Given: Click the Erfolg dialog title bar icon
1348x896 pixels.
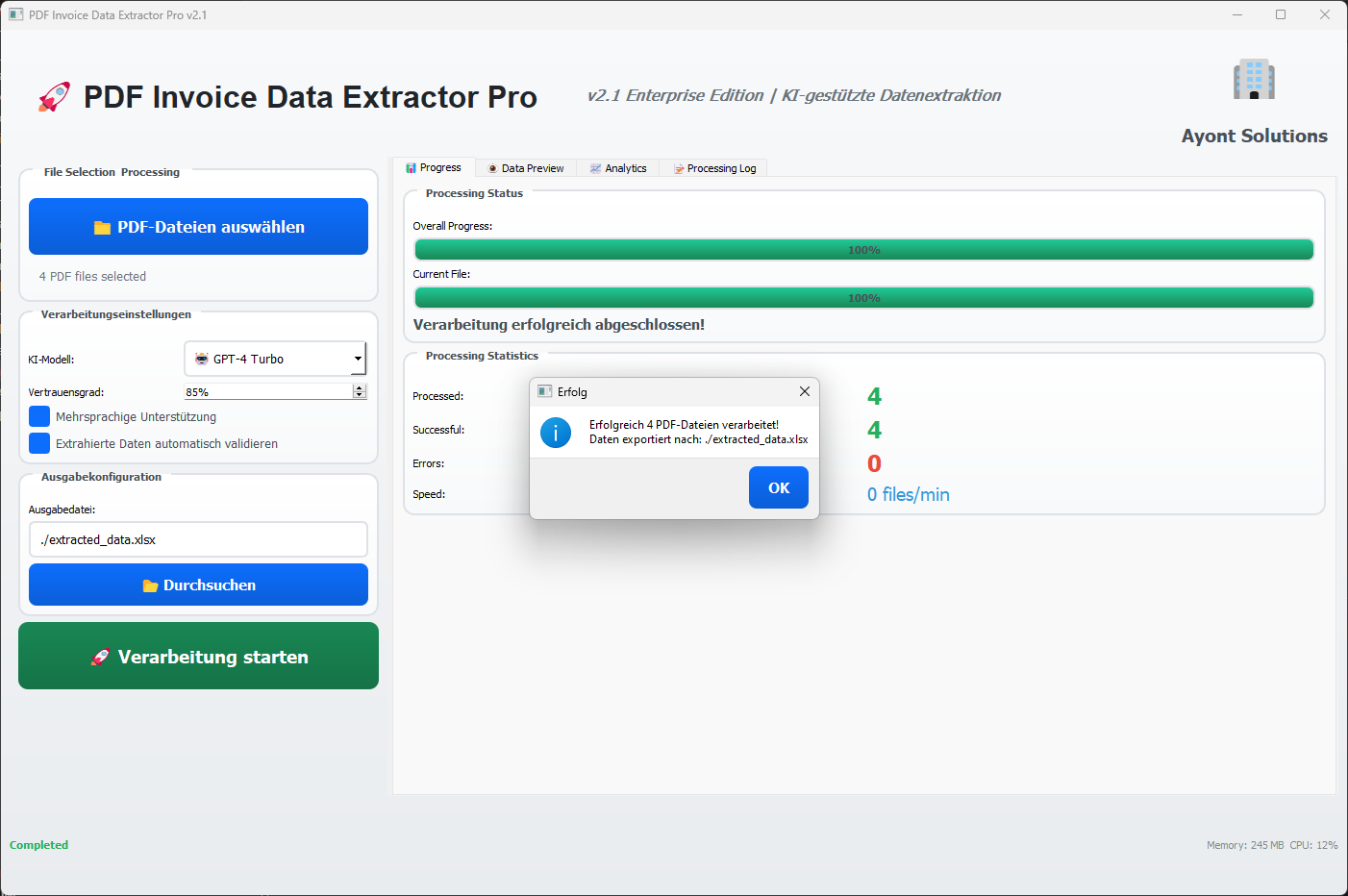Looking at the screenshot, I should click(x=545, y=391).
